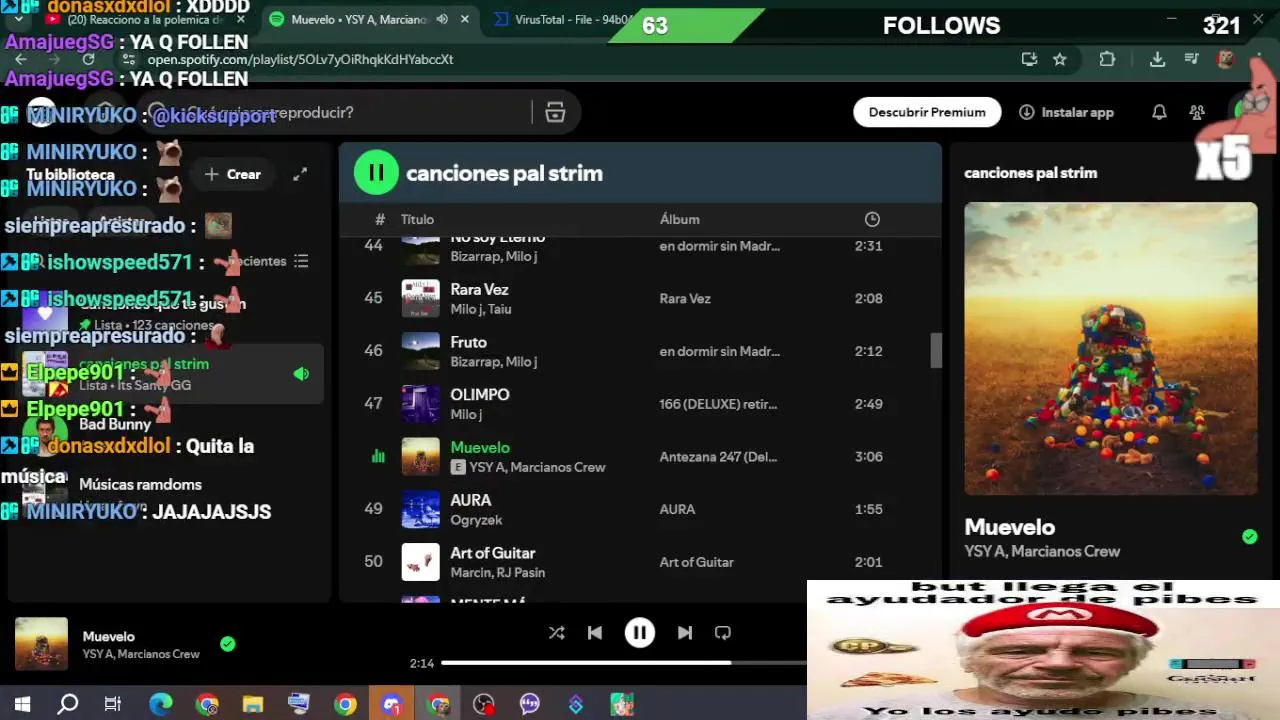Click the install-app icon in the address bar
Viewport: 1280px width, 720px height.
[x=1029, y=59]
